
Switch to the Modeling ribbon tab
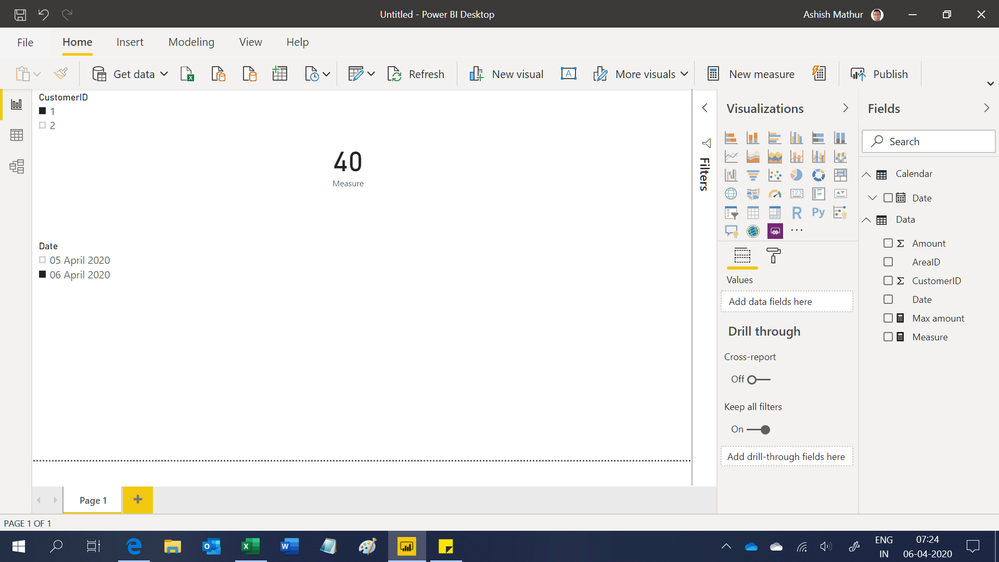pos(191,42)
